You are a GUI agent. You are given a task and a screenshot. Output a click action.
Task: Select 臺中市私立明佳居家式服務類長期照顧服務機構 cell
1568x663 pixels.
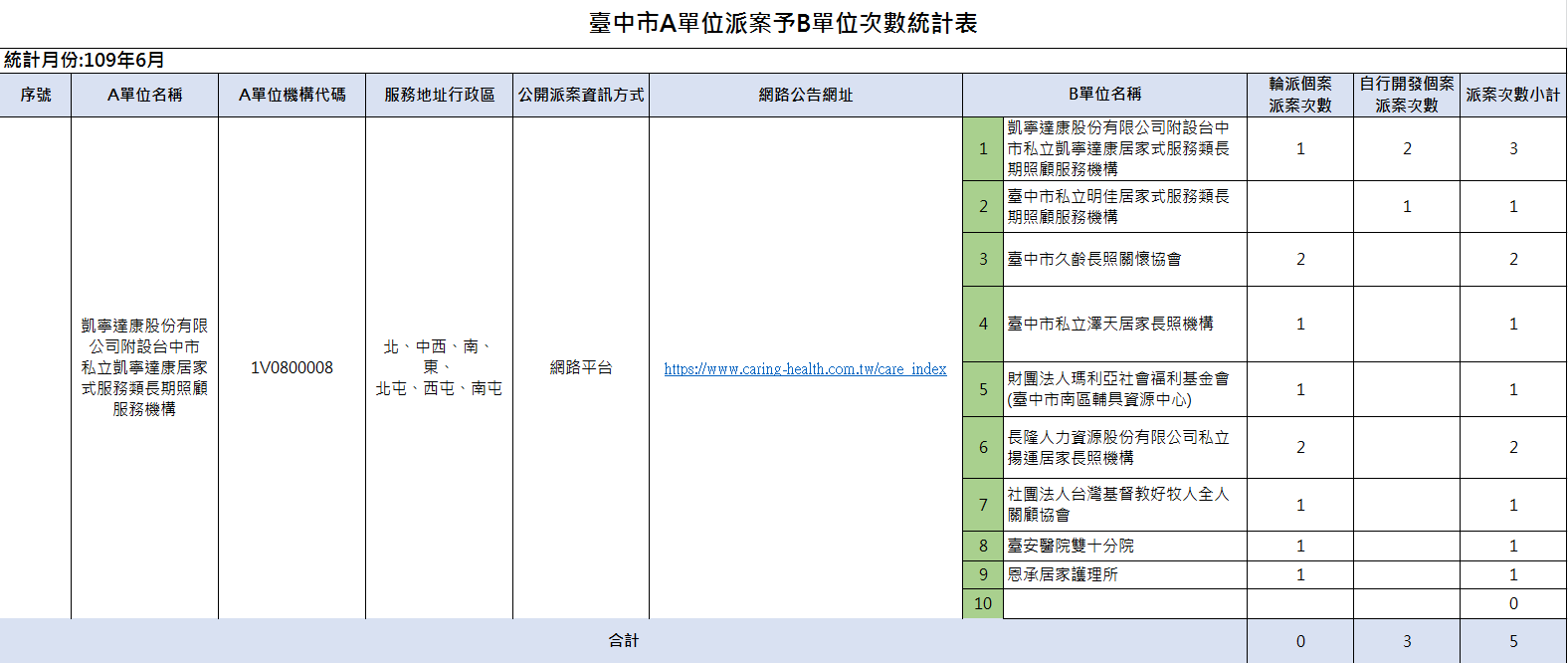[x=1124, y=206]
